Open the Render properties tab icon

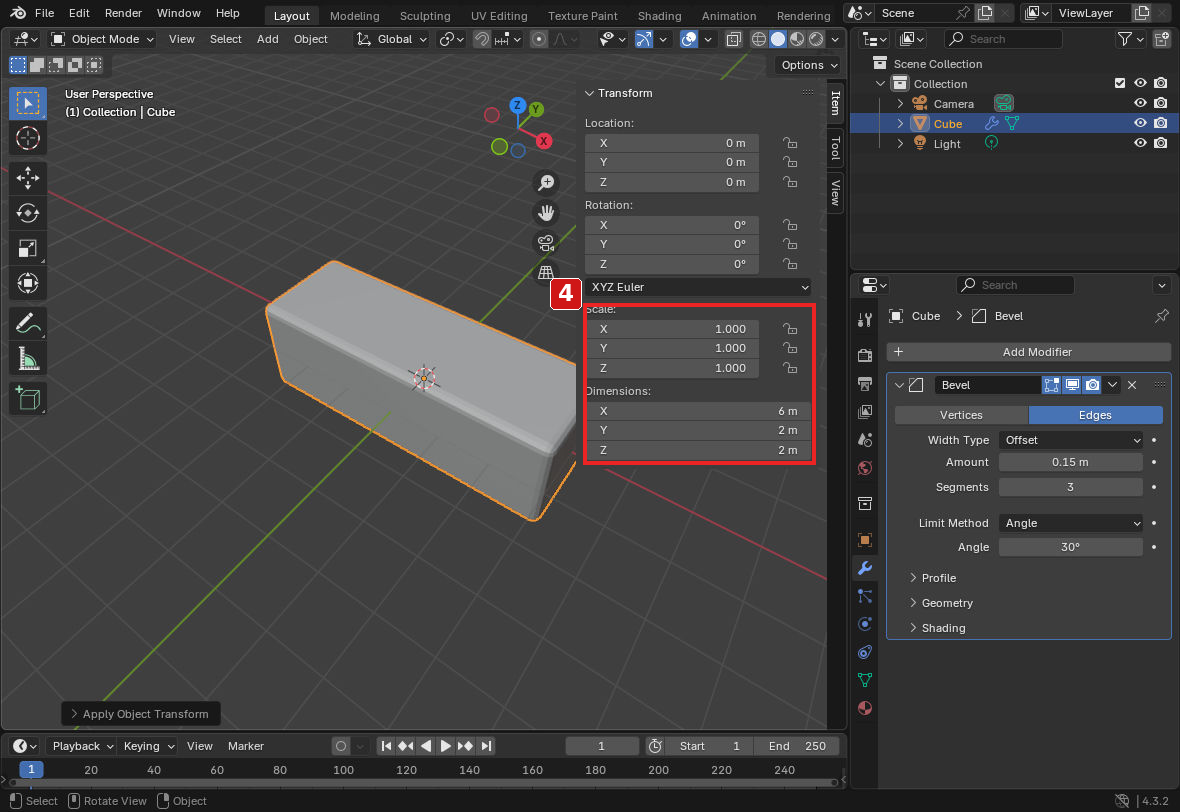click(x=865, y=355)
